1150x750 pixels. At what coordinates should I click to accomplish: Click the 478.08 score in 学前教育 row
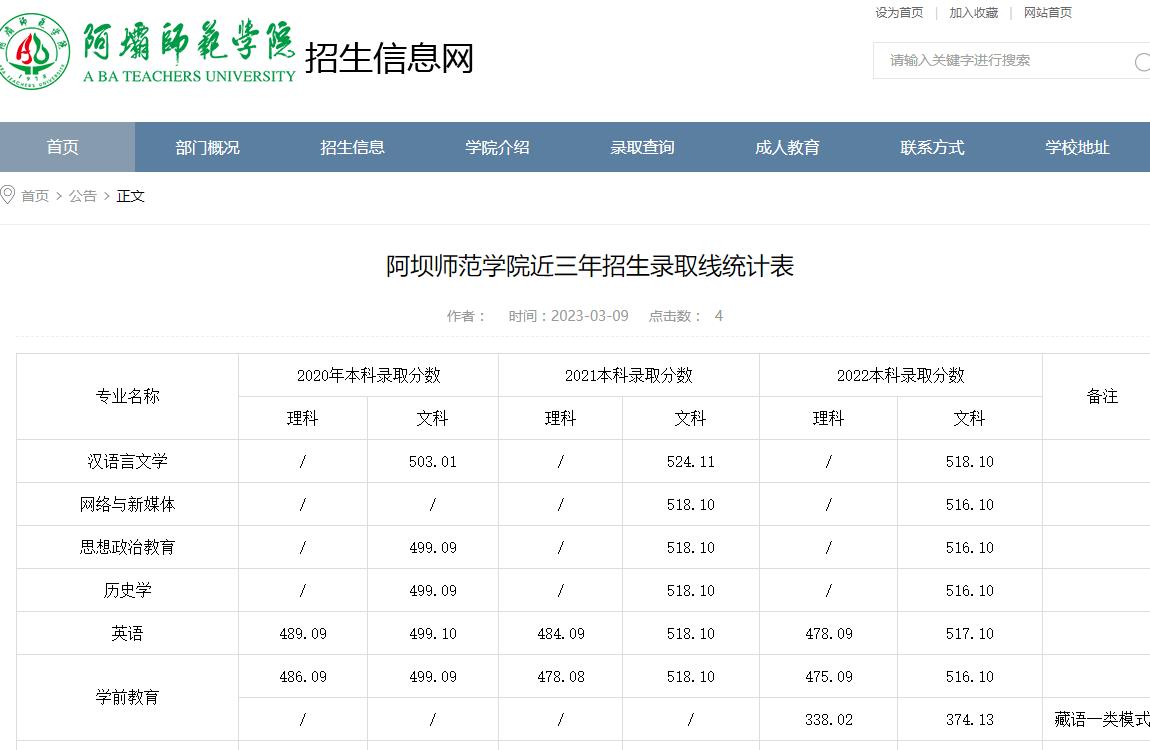(x=561, y=677)
